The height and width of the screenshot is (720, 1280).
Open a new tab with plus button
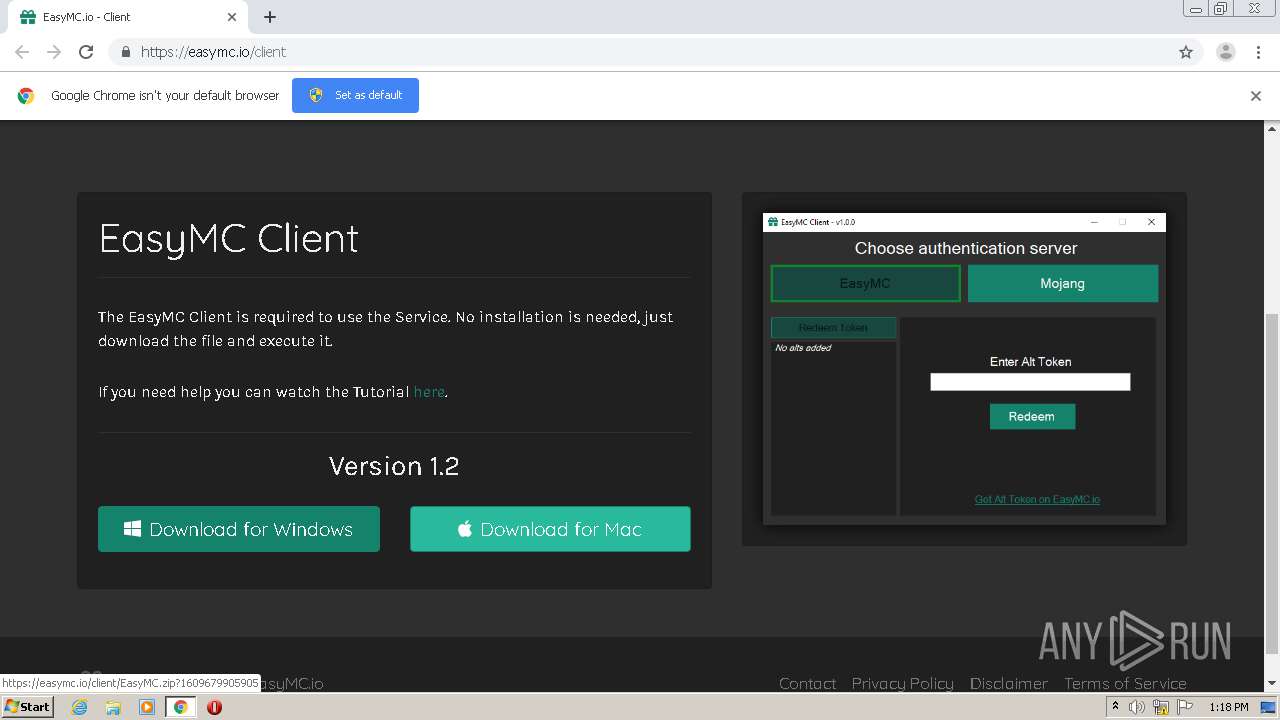(x=270, y=17)
